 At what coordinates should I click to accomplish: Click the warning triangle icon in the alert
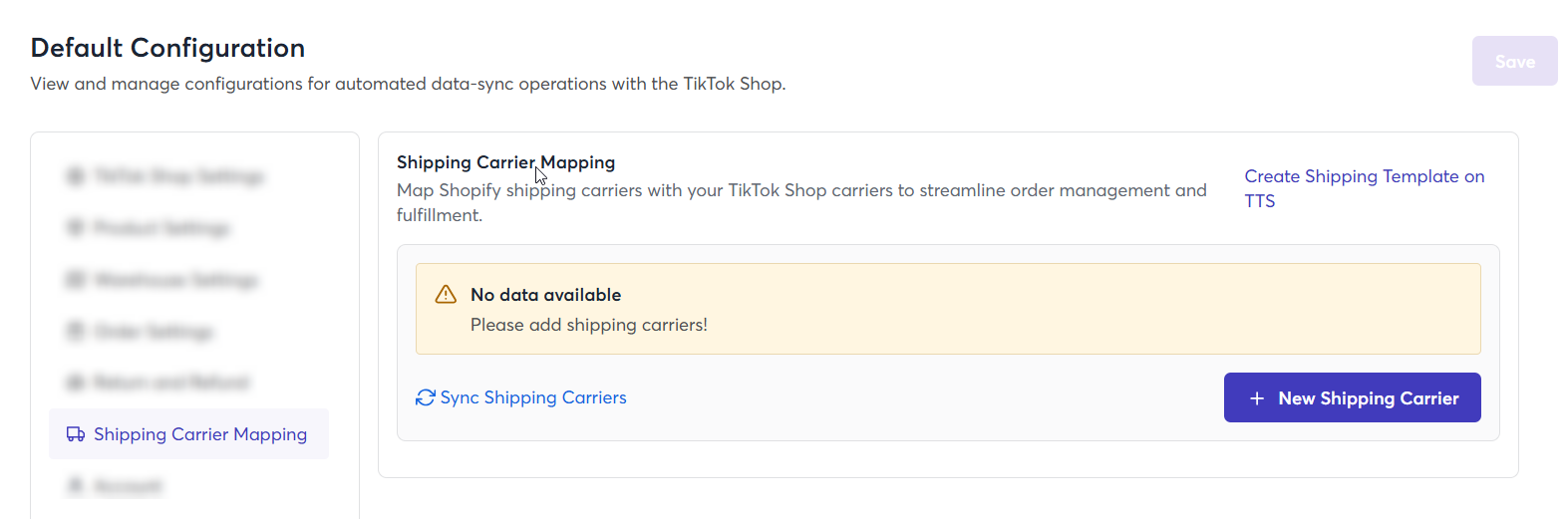[x=446, y=295]
